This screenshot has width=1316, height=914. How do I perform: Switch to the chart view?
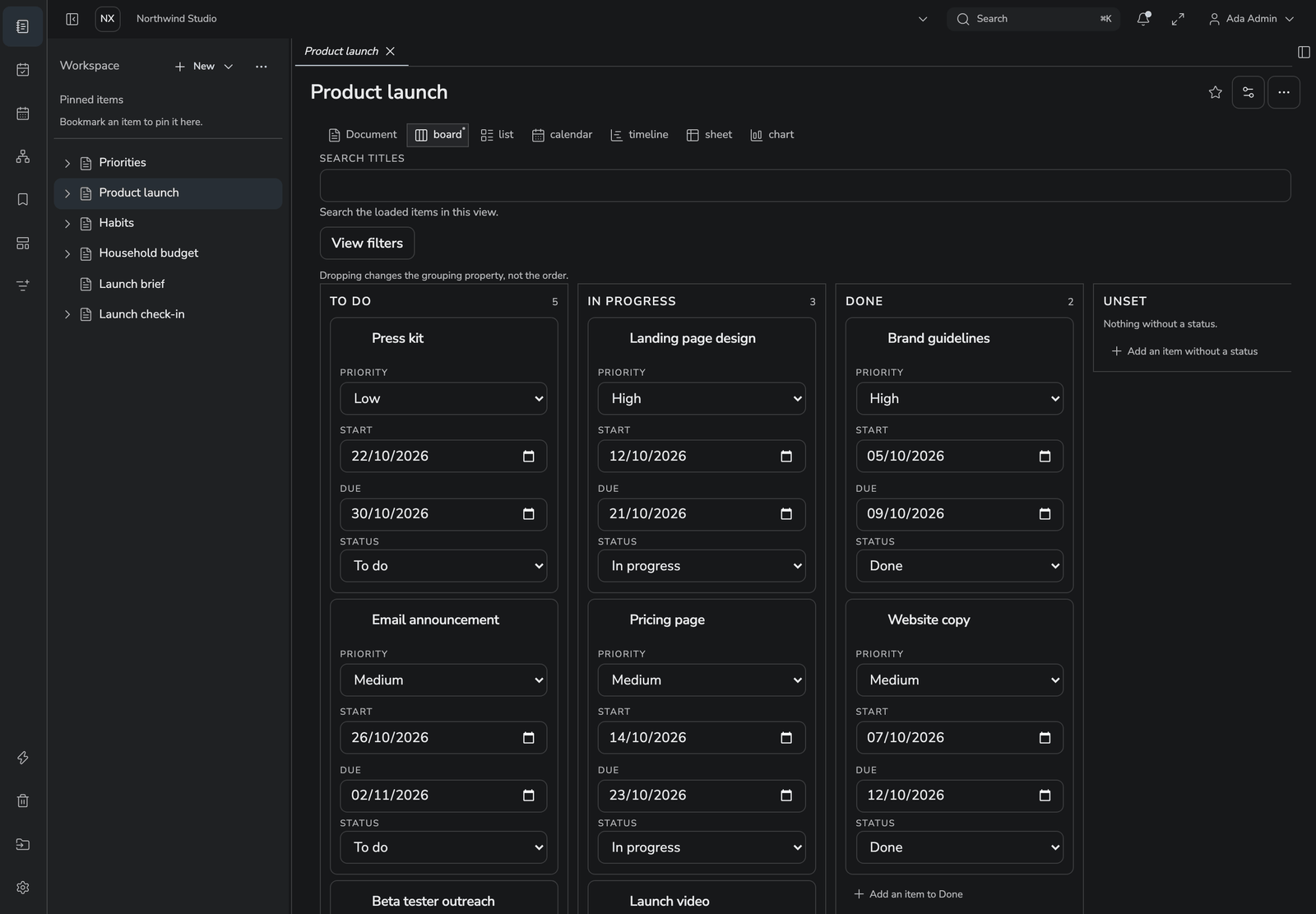pyautogui.click(x=772, y=135)
